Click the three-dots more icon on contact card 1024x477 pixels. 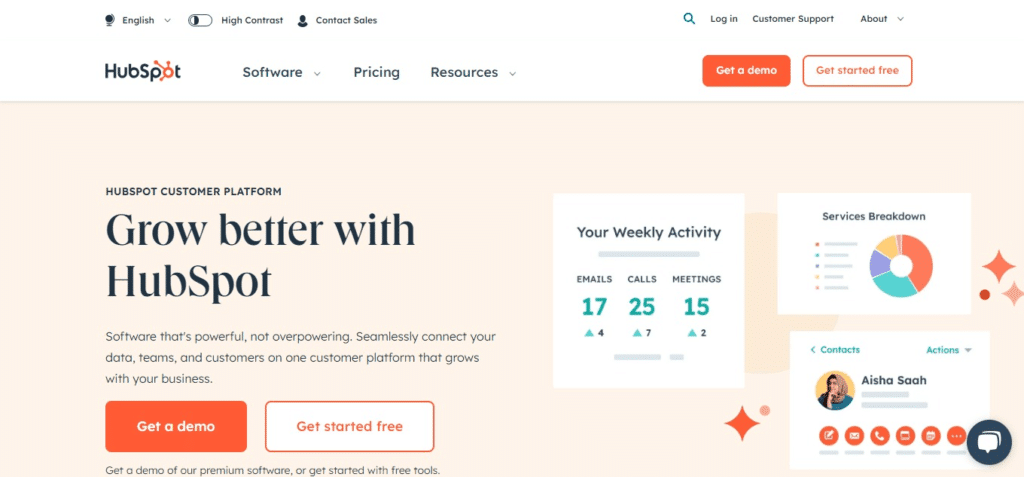(957, 436)
